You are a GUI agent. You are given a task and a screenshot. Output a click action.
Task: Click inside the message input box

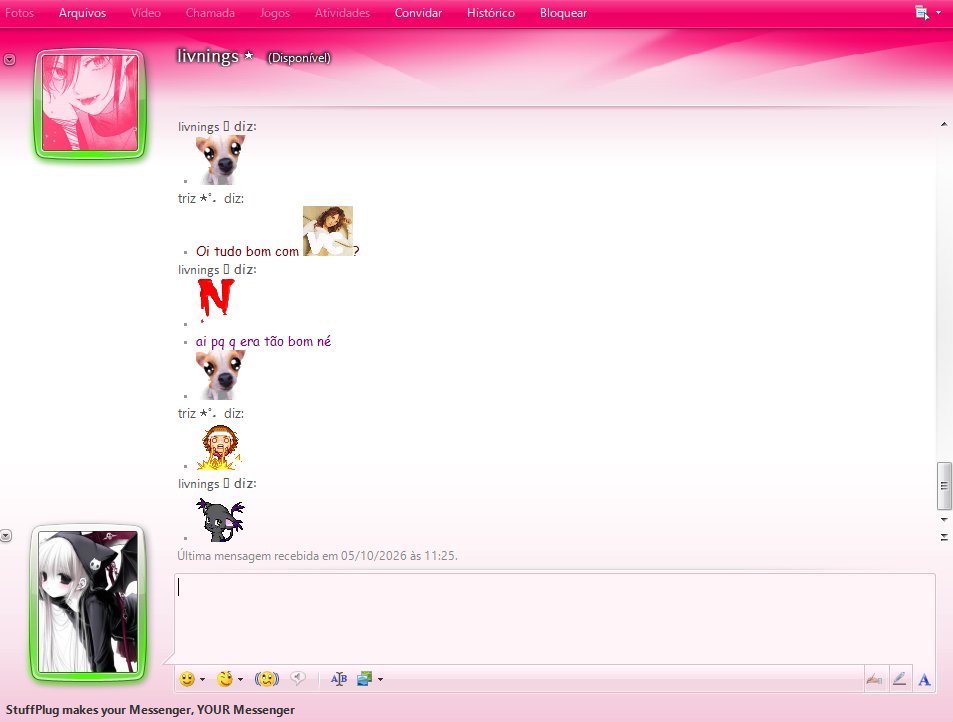click(554, 618)
